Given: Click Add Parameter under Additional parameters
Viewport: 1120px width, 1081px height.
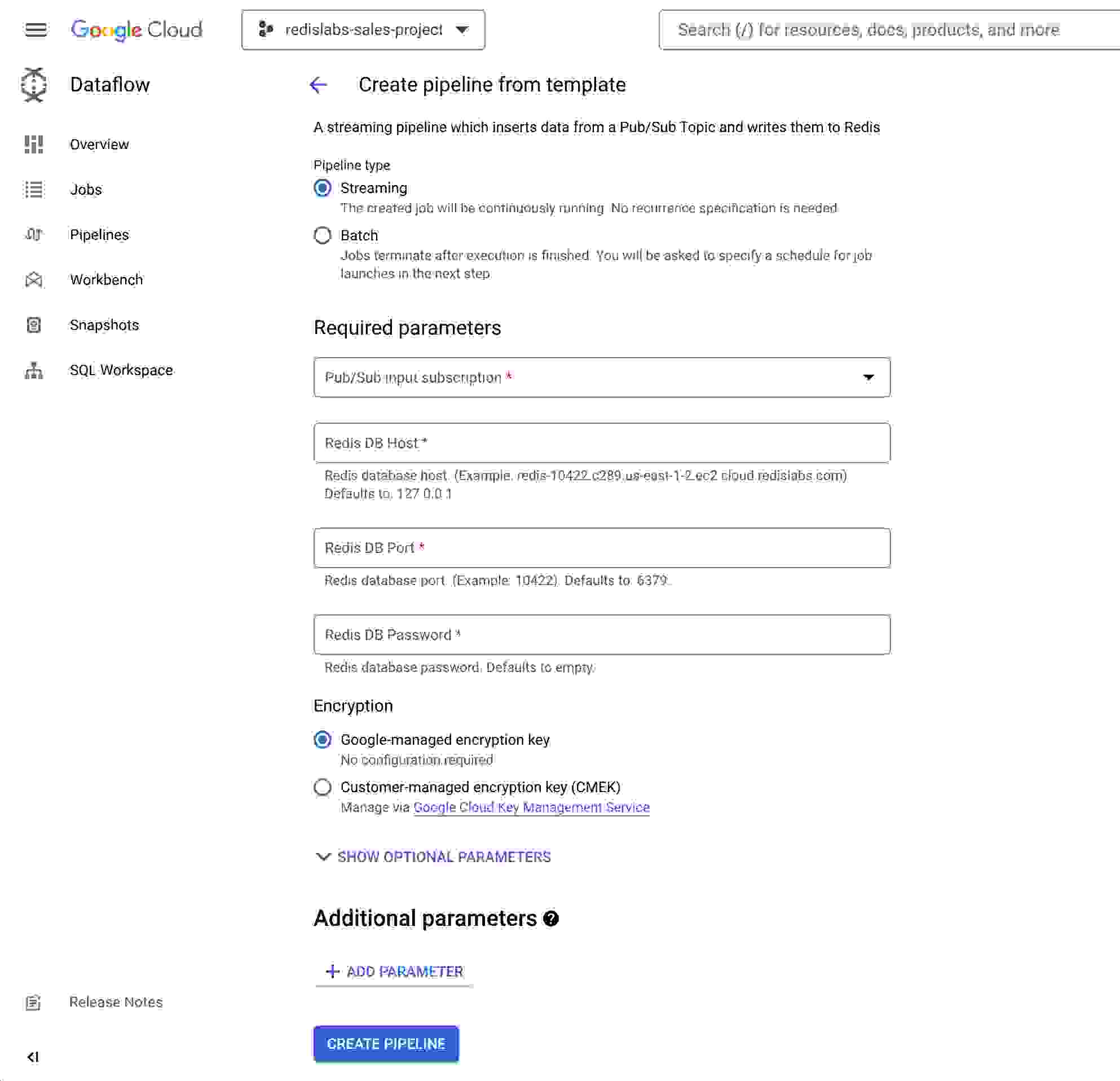Looking at the screenshot, I should click(395, 971).
